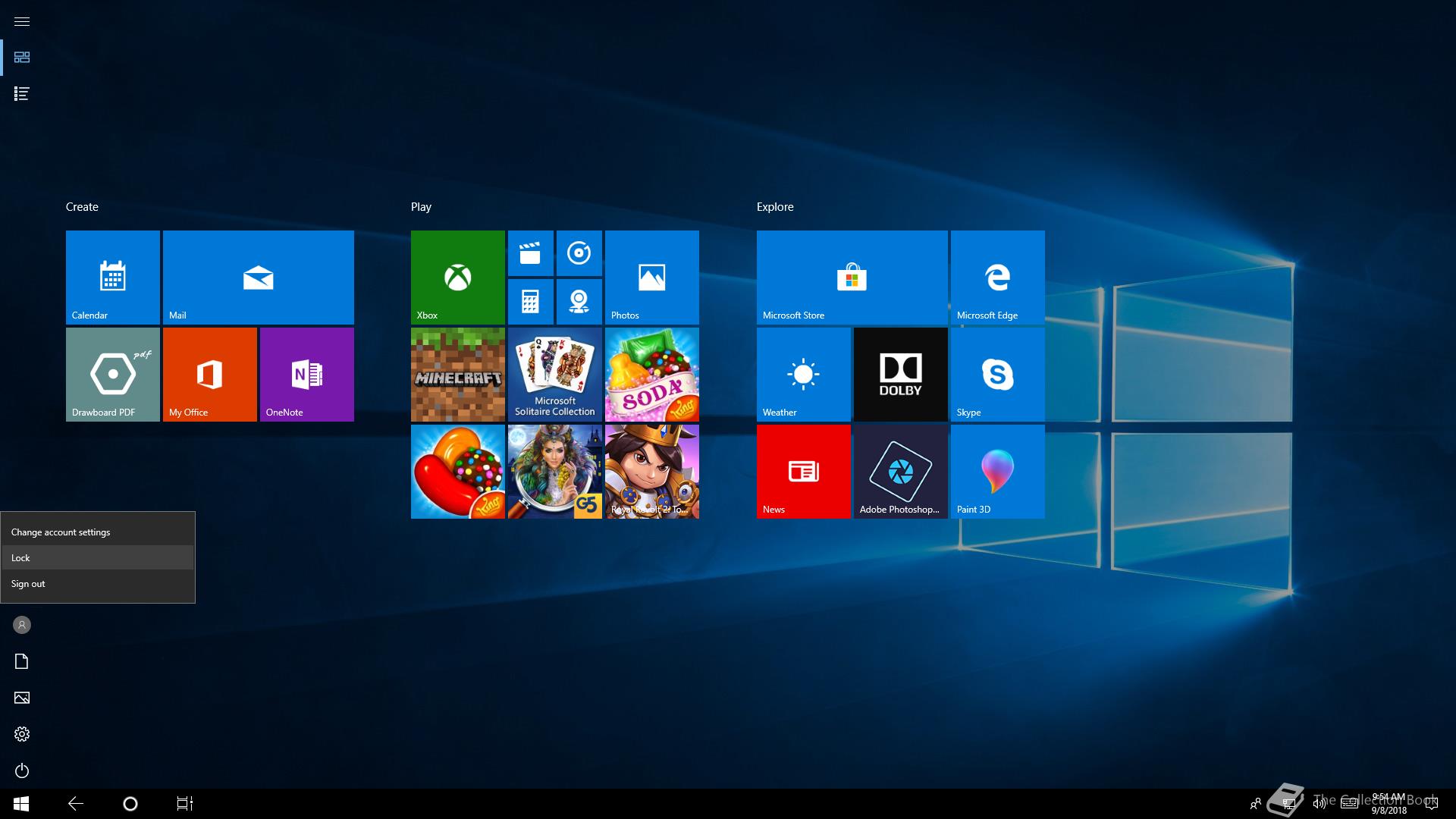Click the Task View taskbar button
This screenshot has height=819, width=1456.
pyautogui.click(x=184, y=804)
